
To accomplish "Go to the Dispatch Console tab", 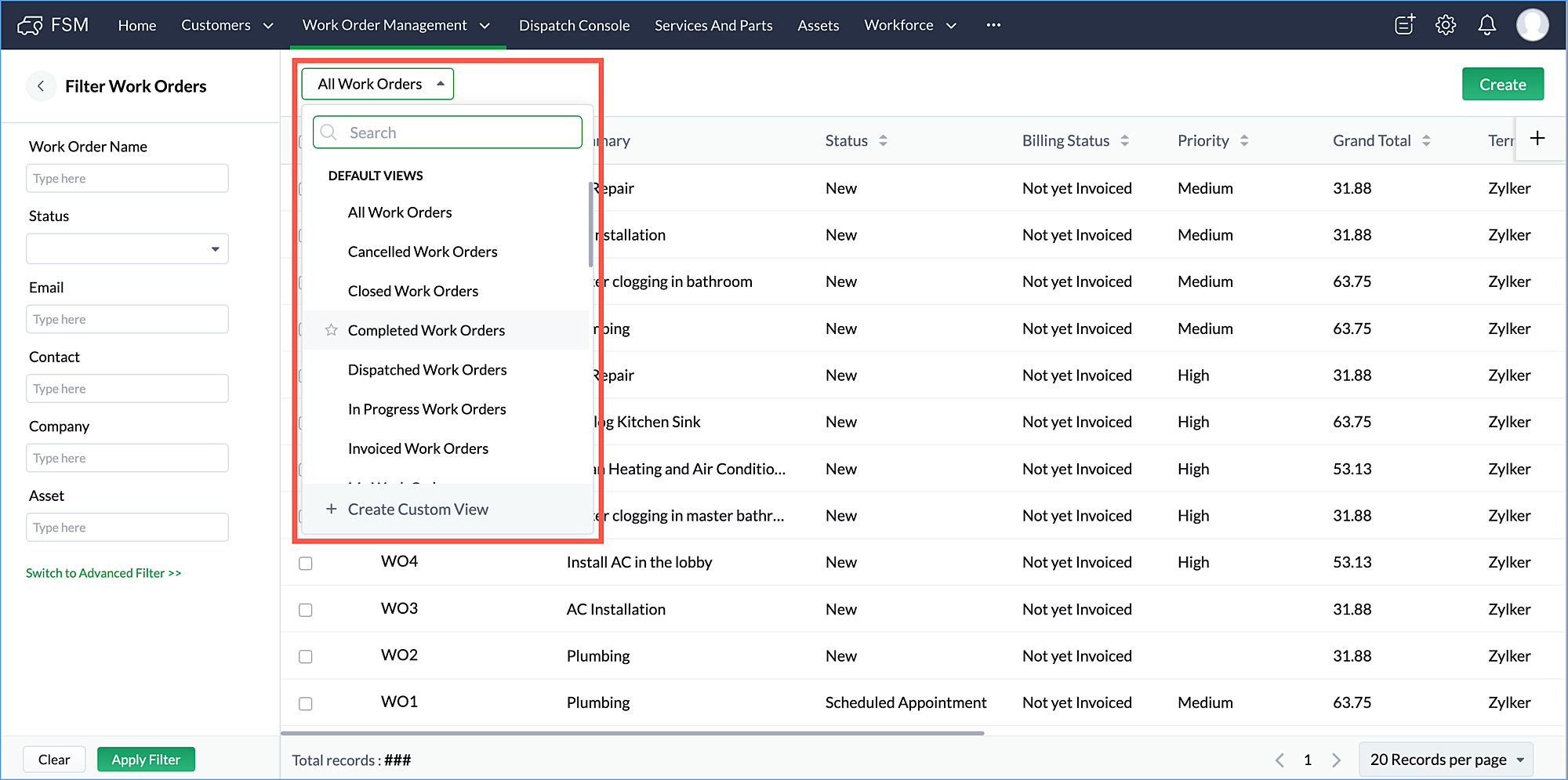I will coord(574,25).
